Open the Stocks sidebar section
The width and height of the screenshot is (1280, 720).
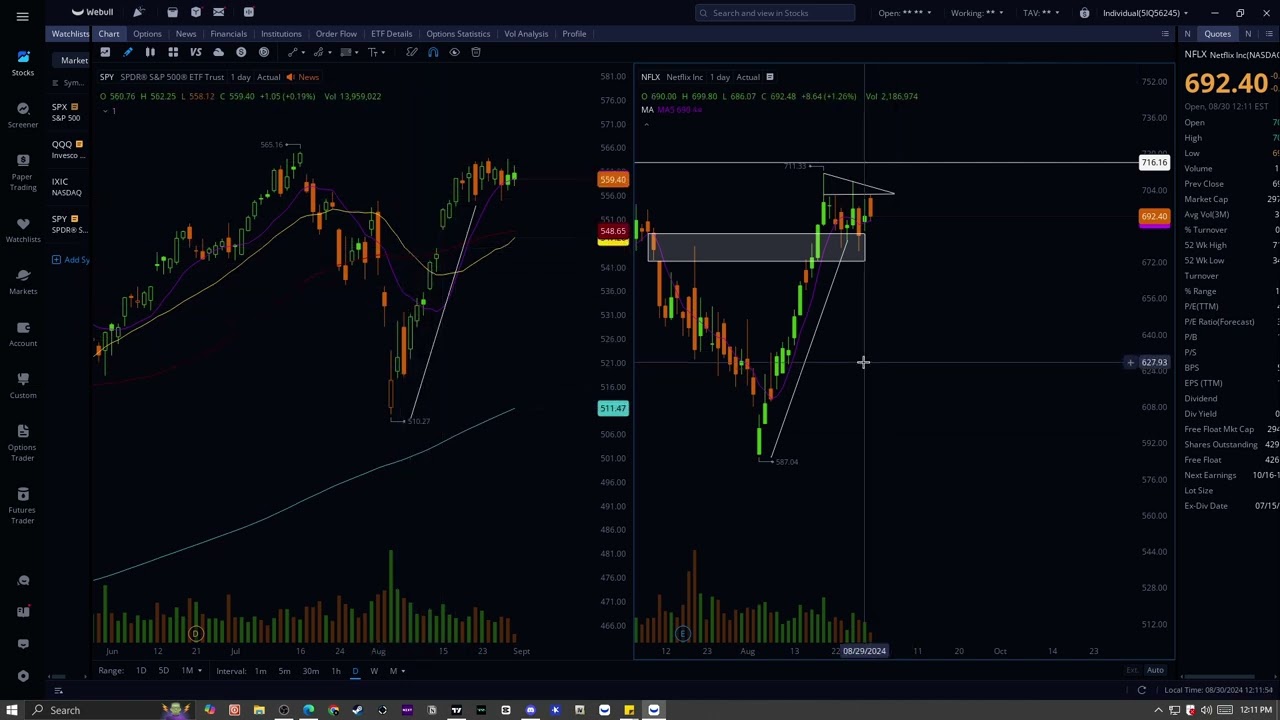[22, 63]
